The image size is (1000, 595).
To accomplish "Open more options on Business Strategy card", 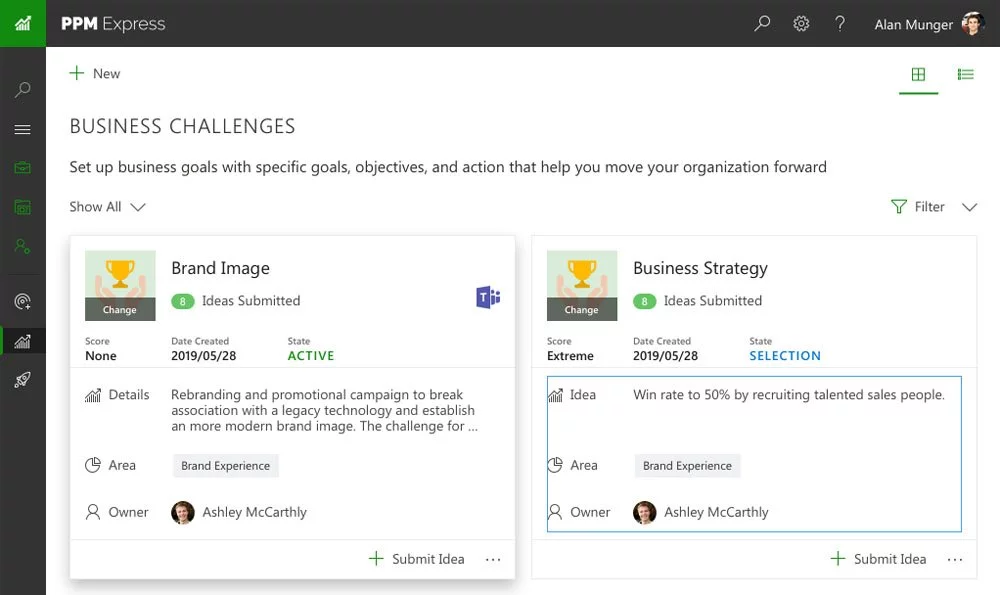I will point(955,559).
